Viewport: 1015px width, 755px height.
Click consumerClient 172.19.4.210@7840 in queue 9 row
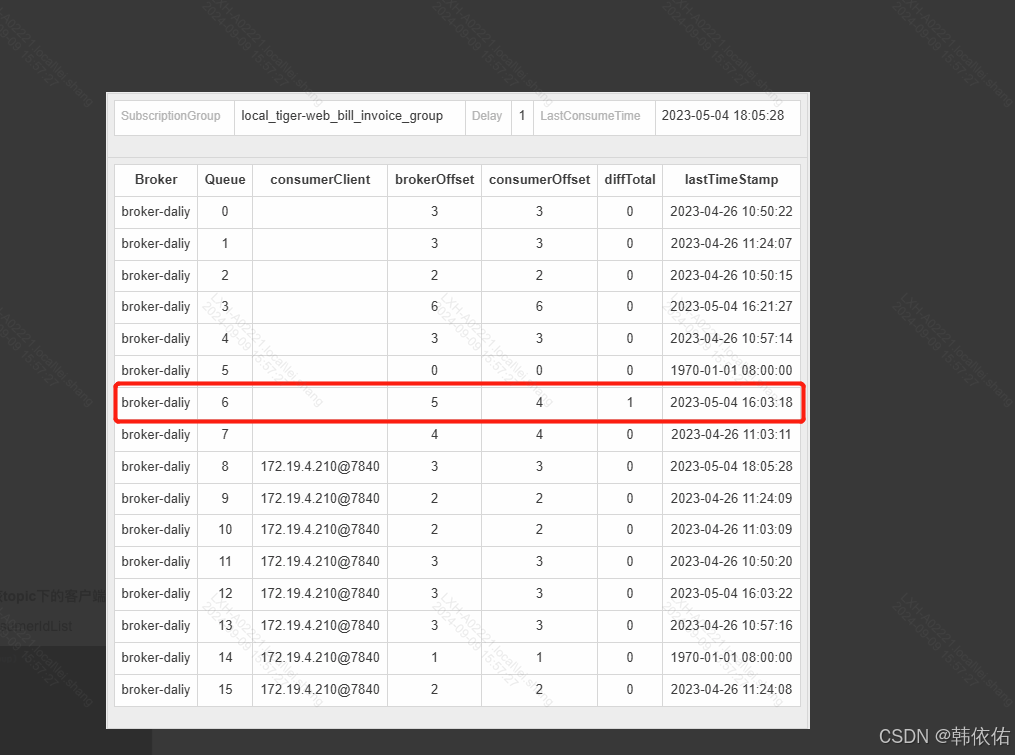[x=320, y=499]
